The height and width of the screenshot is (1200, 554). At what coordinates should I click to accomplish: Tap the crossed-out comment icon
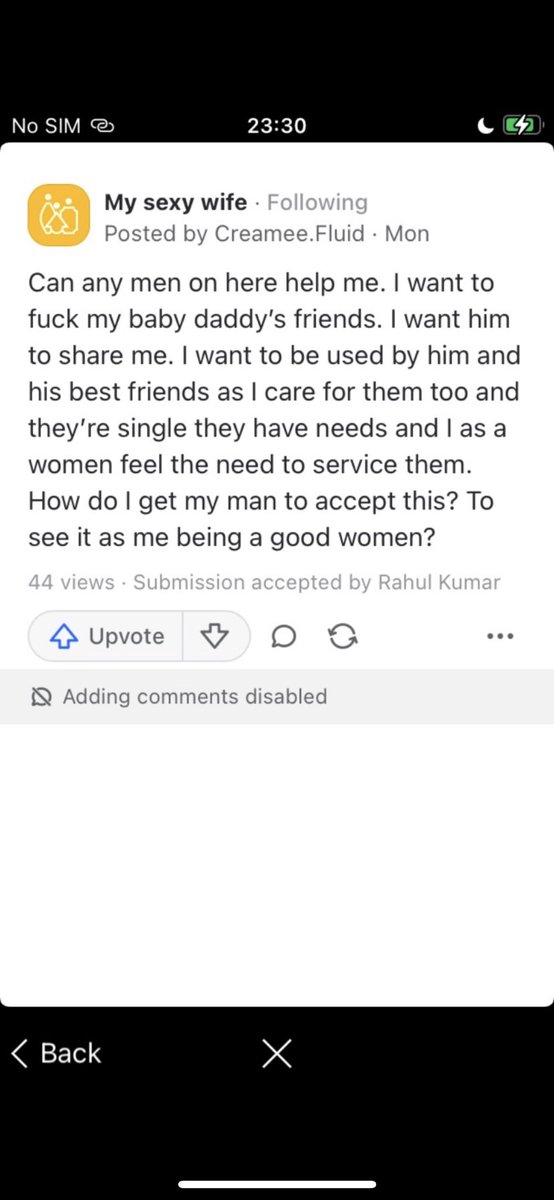point(41,697)
